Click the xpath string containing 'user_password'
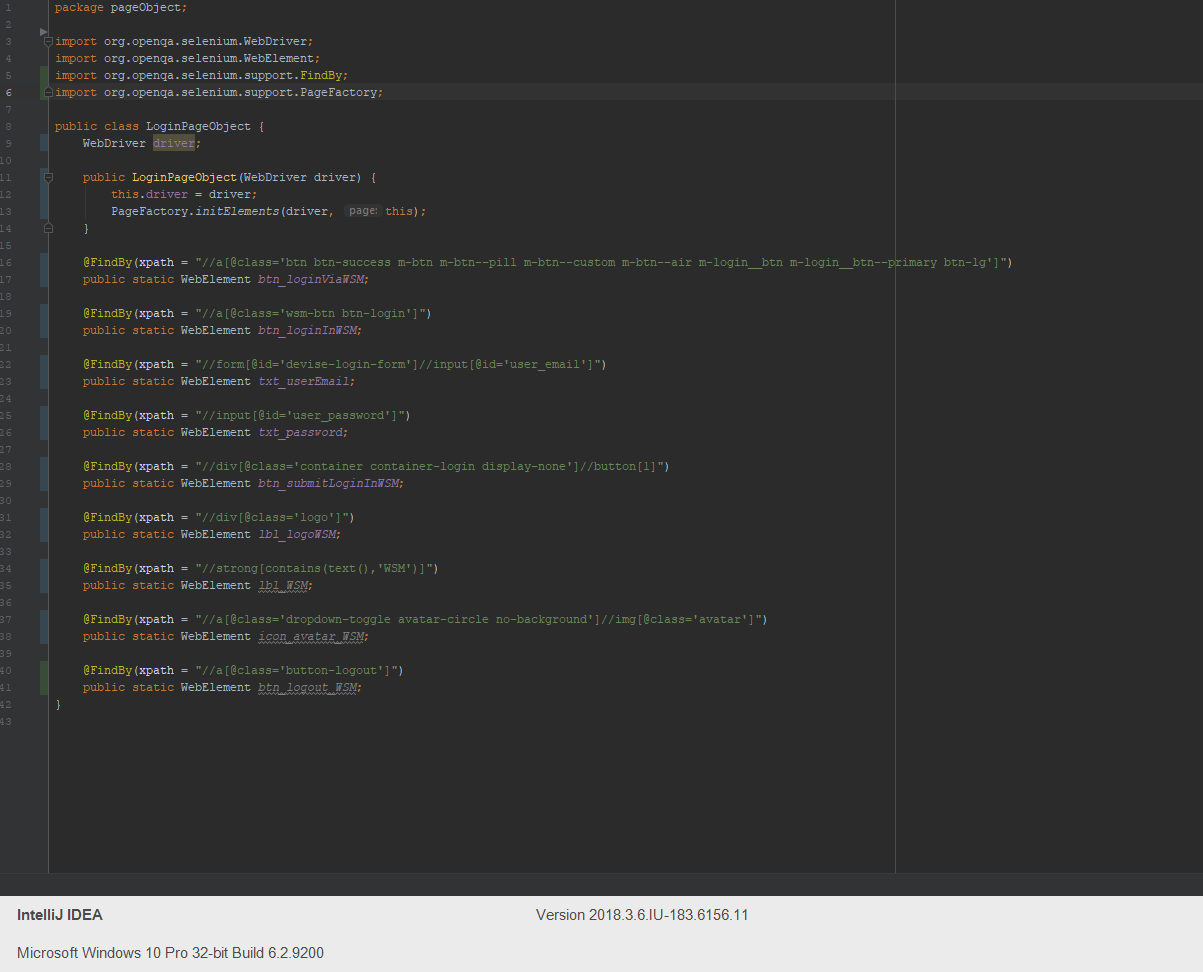1203x972 pixels. [x=300, y=415]
